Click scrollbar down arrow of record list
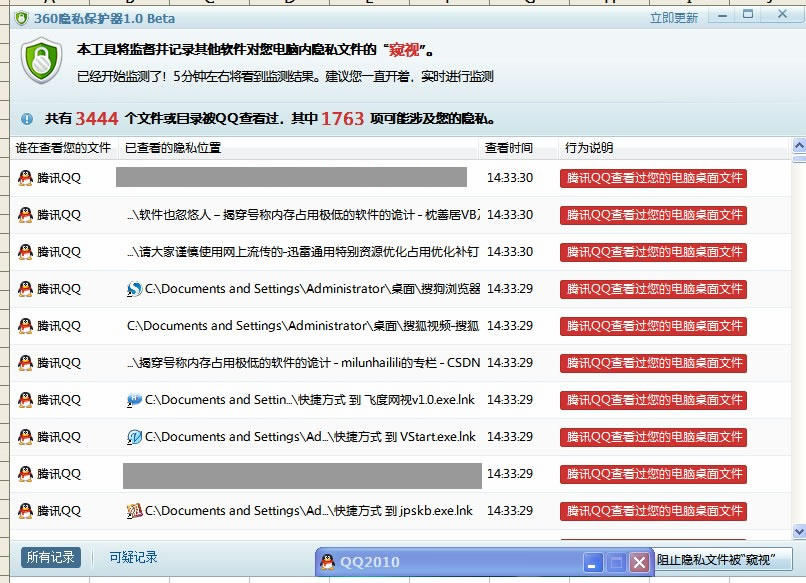The width and height of the screenshot is (806, 583). [799, 531]
